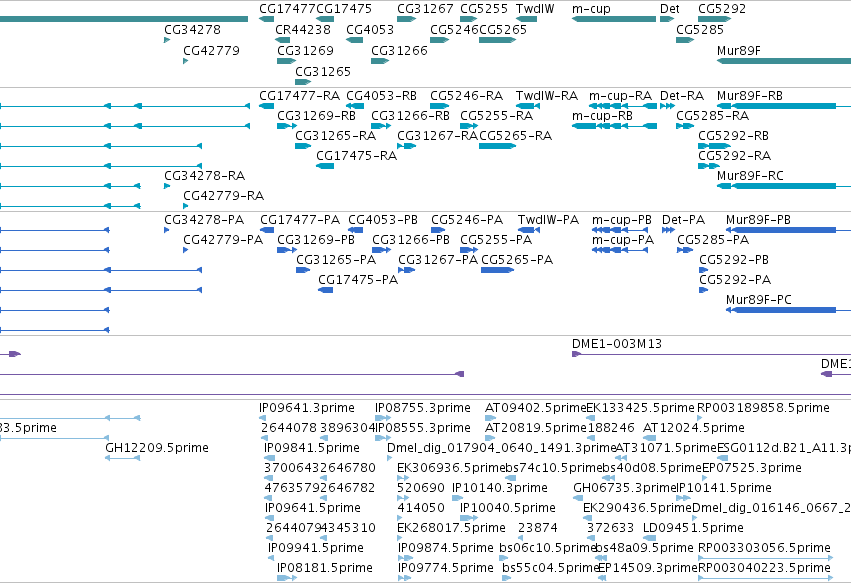Viewport: 851px width, 583px height.
Task: Open transcript Det-RA
Action: coord(667,106)
